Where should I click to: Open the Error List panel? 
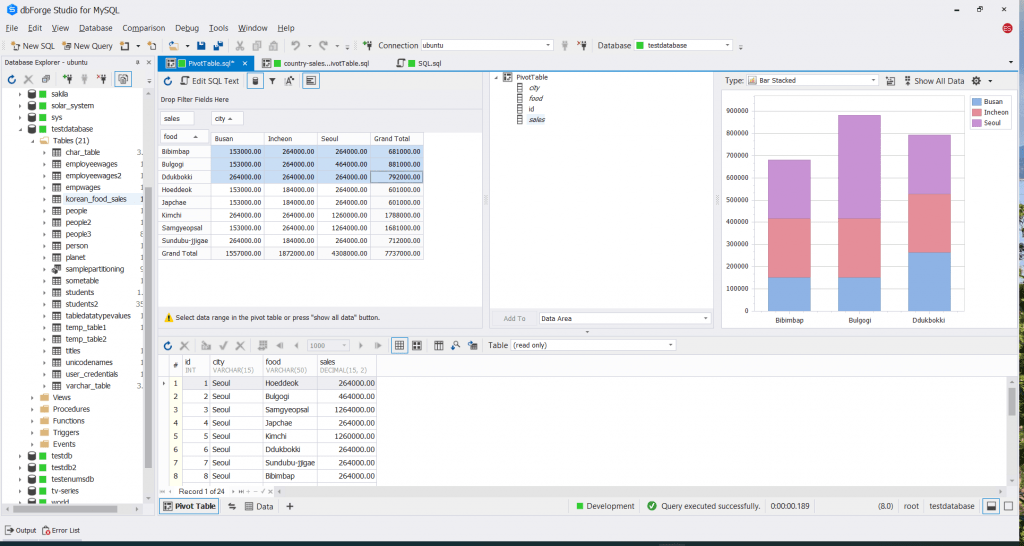61,530
